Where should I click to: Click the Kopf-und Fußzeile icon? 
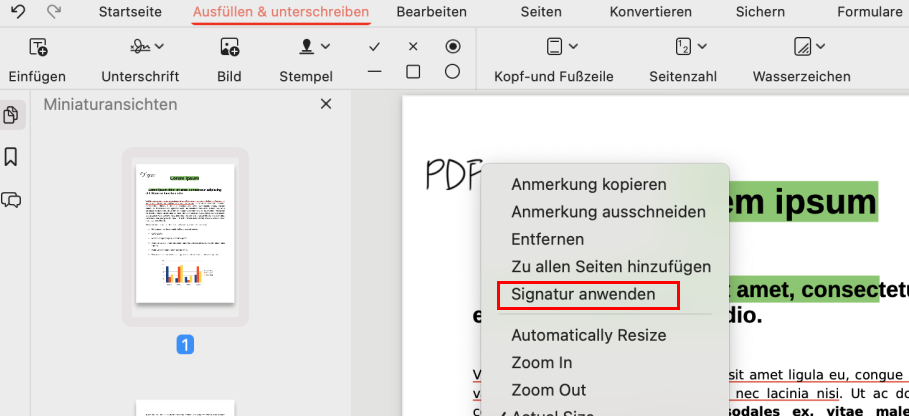pyautogui.click(x=555, y=46)
